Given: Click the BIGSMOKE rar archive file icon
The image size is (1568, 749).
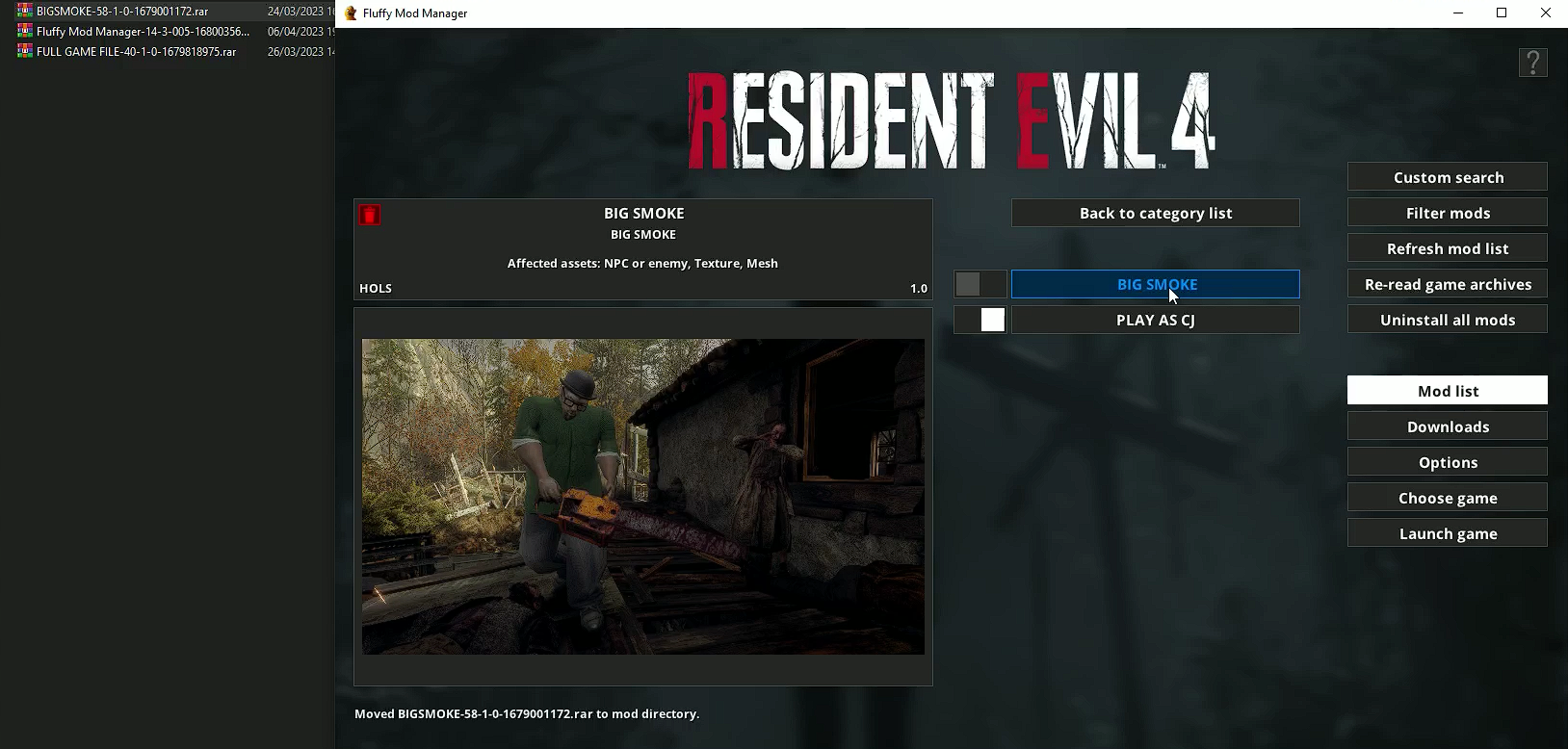Looking at the screenshot, I should (x=25, y=11).
